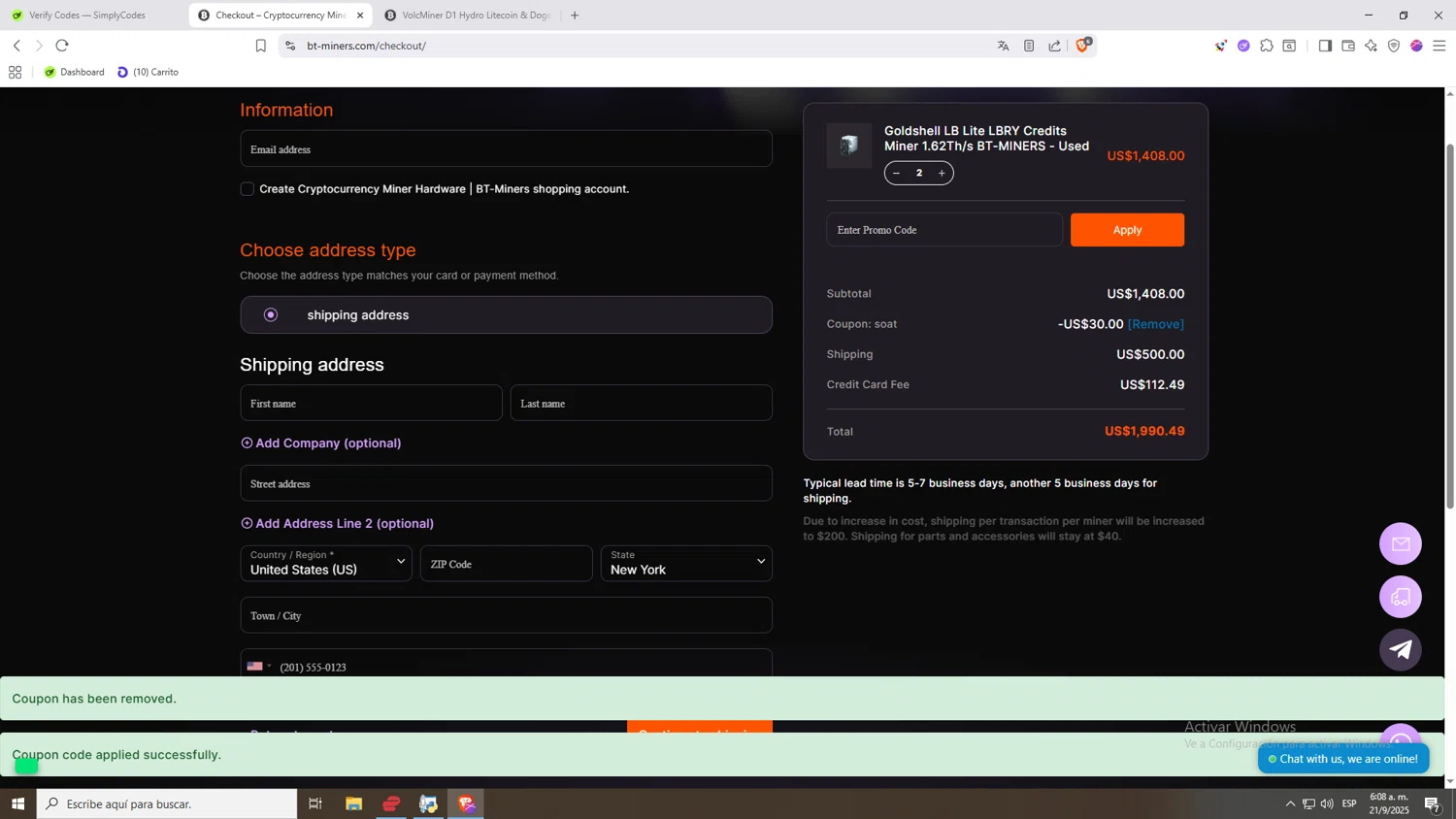Open the translate page icon

(x=1003, y=46)
